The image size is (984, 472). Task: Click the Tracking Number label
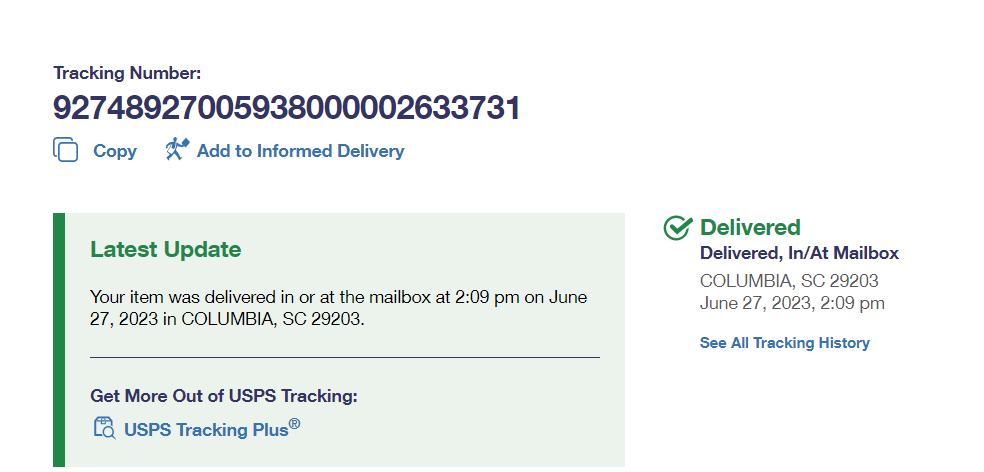(127, 73)
